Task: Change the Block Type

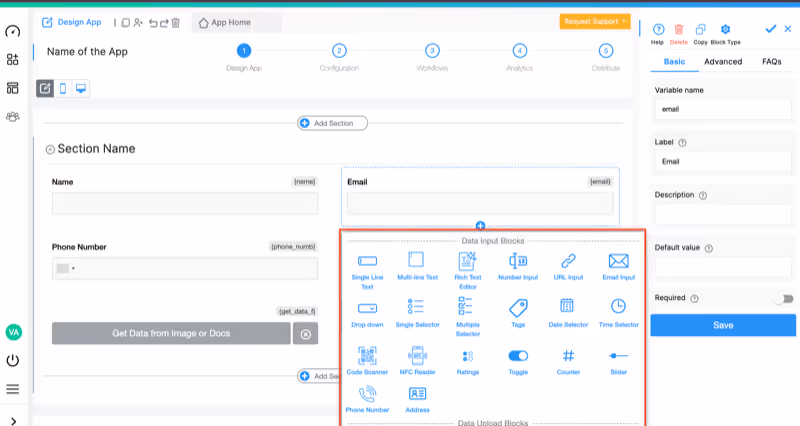Action: [x=725, y=34]
